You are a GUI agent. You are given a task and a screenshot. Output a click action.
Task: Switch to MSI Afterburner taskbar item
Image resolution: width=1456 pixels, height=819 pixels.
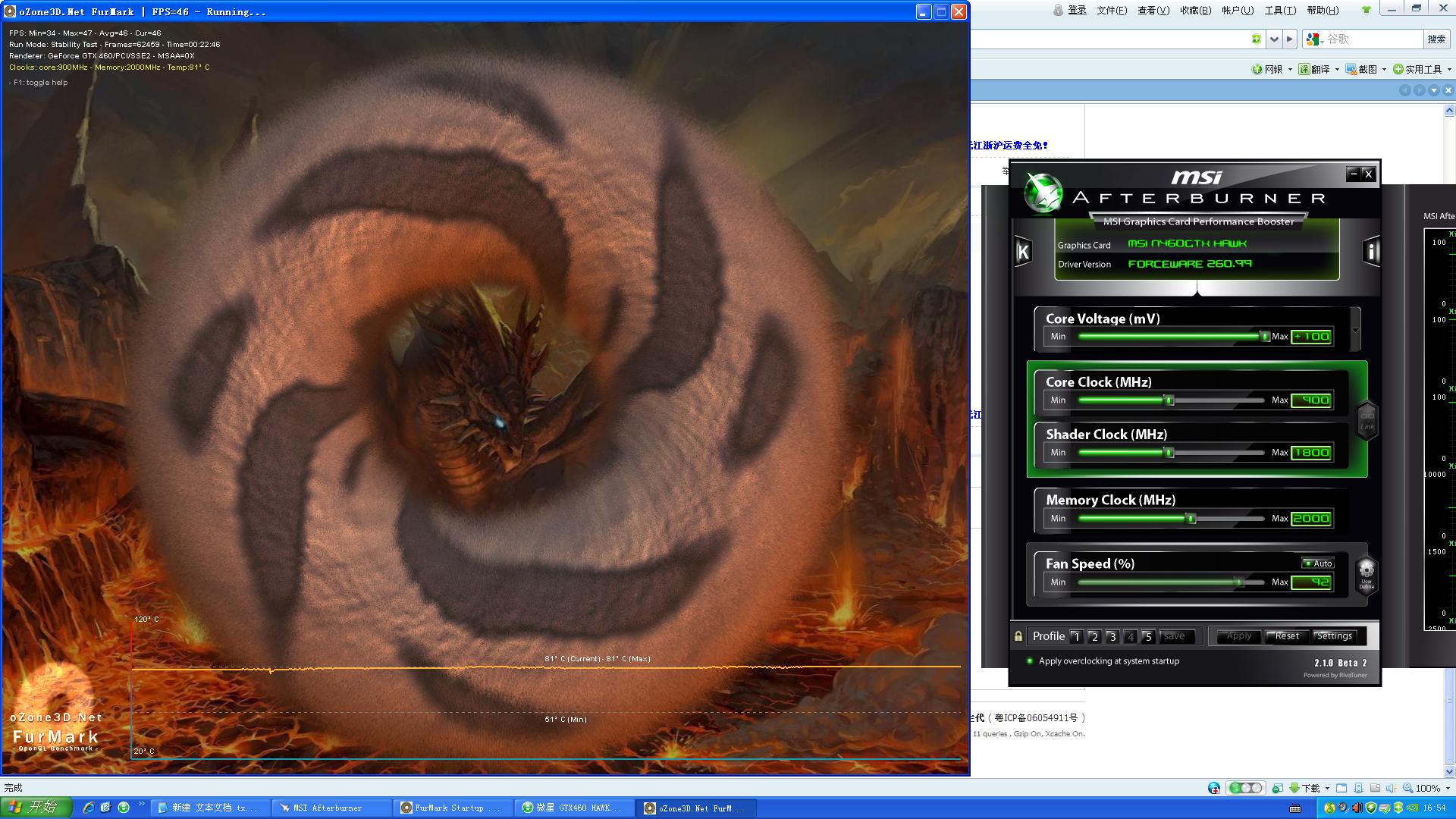(331, 808)
